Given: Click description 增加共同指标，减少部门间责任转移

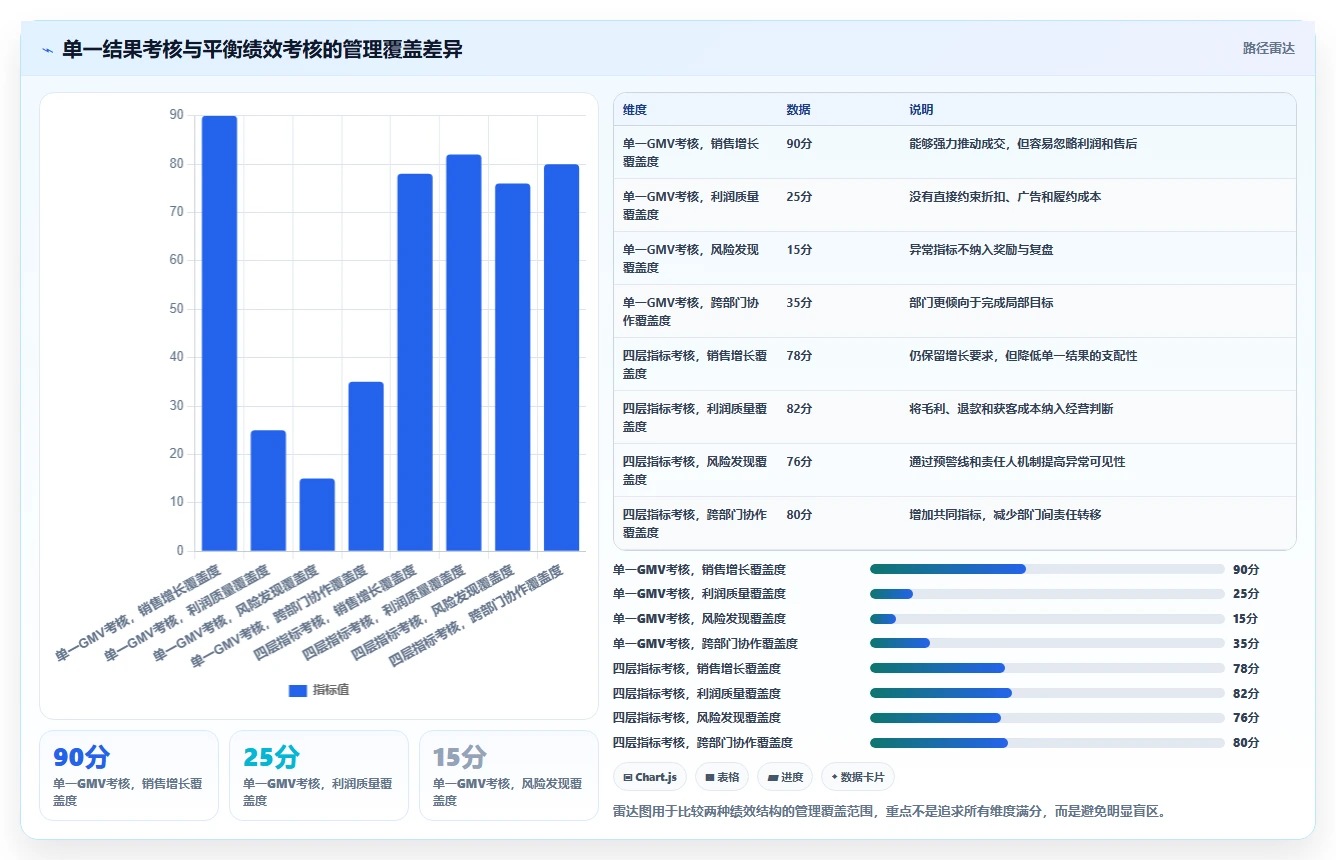Looking at the screenshot, I should coord(1005,515).
